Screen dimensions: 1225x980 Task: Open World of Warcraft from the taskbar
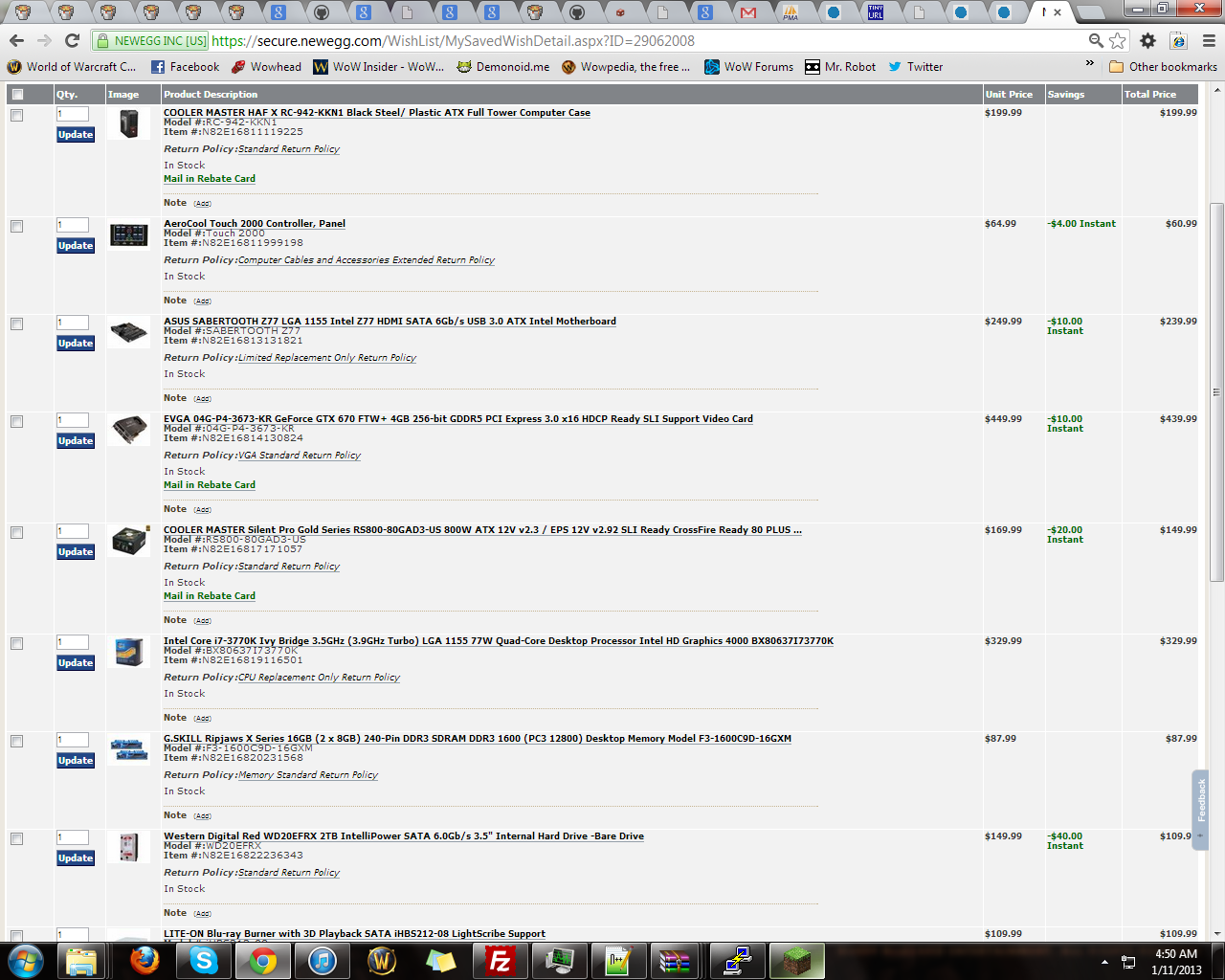pyautogui.click(x=382, y=961)
